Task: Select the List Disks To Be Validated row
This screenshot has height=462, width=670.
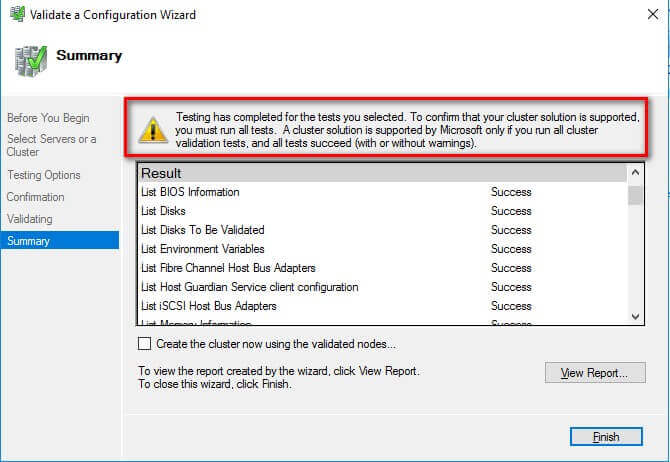Action: (382, 230)
